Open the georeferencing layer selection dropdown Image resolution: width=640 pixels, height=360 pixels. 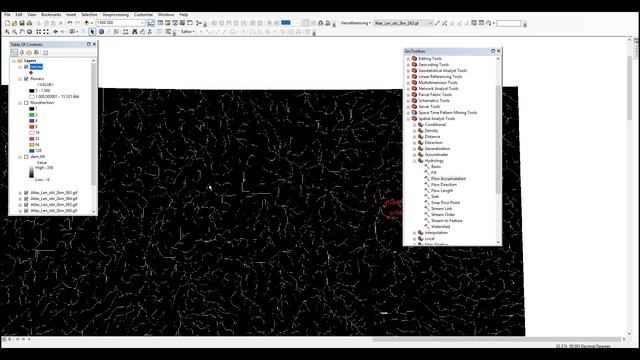pos(430,23)
